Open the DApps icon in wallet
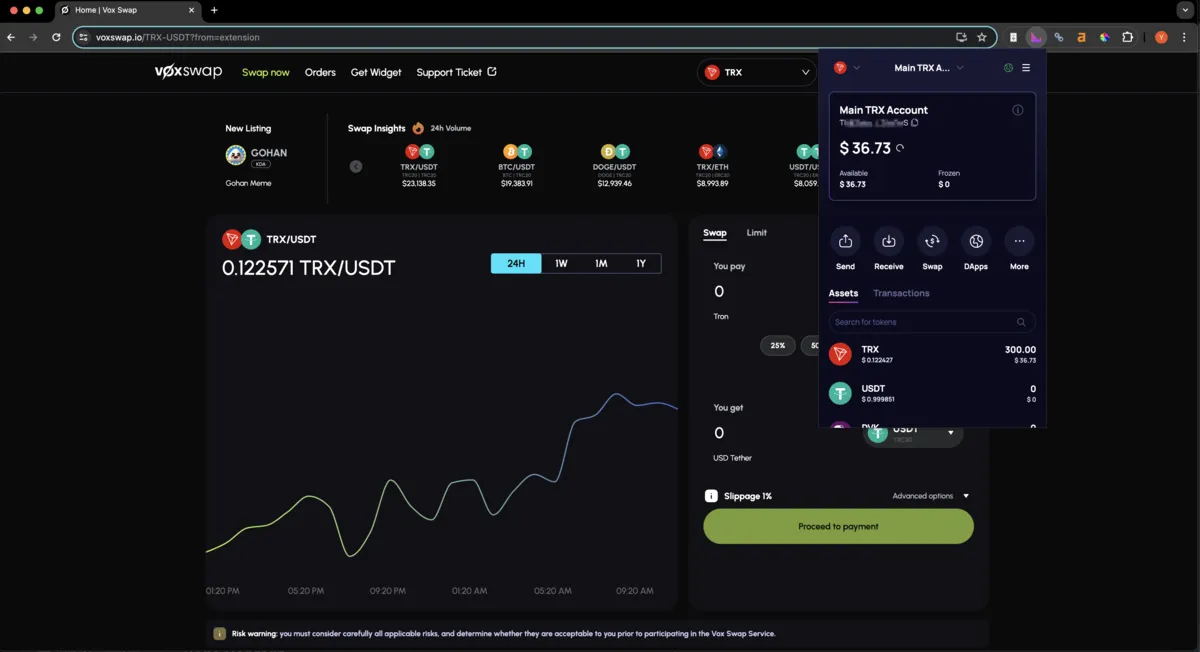1200x652 pixels. click(x=976, y=241)
